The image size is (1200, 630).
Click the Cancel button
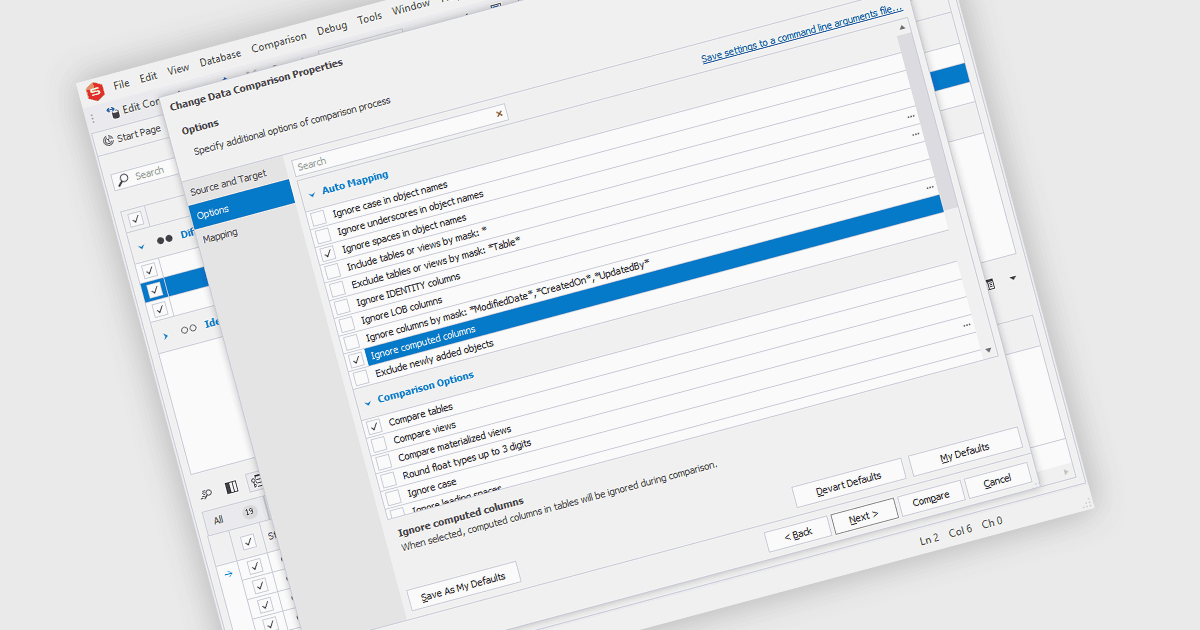pyautogui.click(x=998, y=479)
